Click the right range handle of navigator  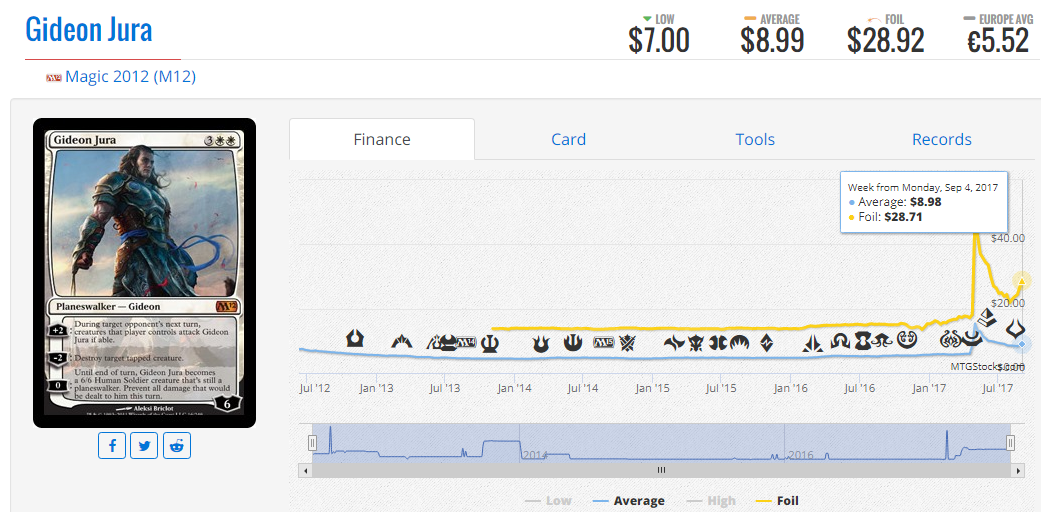(1010, 442)
